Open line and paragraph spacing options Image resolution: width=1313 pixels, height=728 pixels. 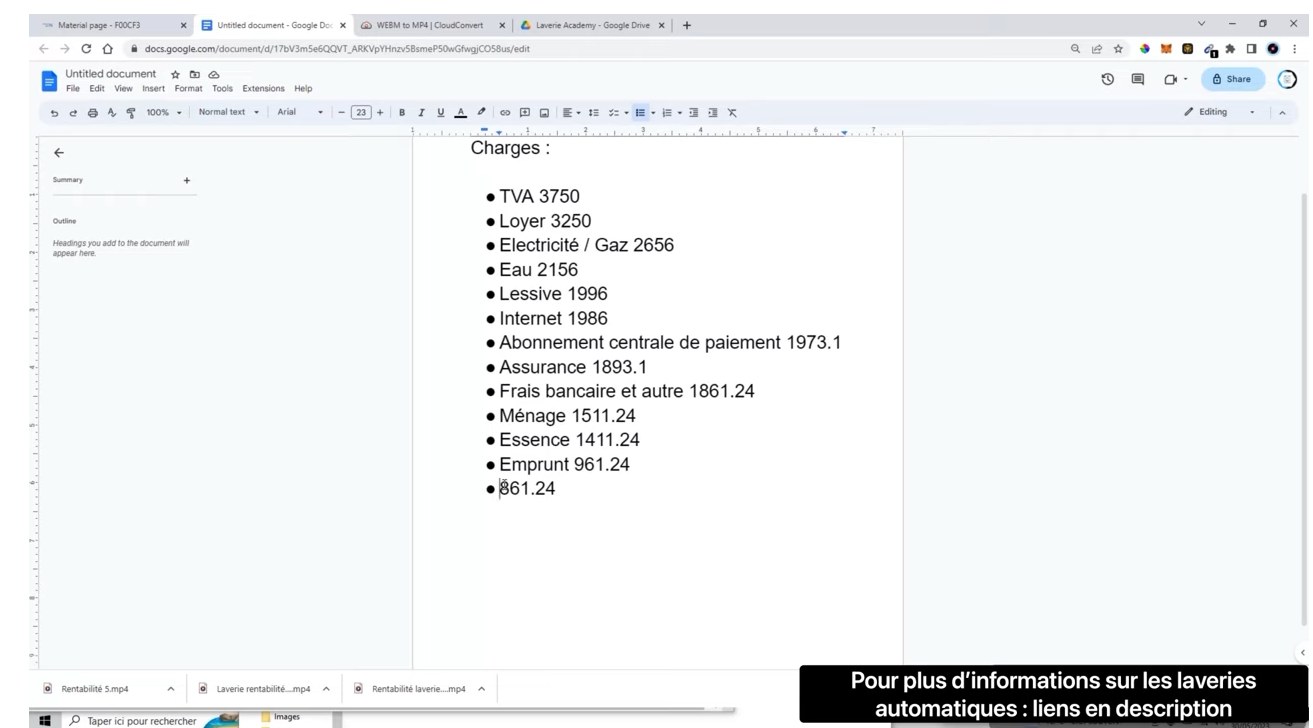click(x=594, y=113)
